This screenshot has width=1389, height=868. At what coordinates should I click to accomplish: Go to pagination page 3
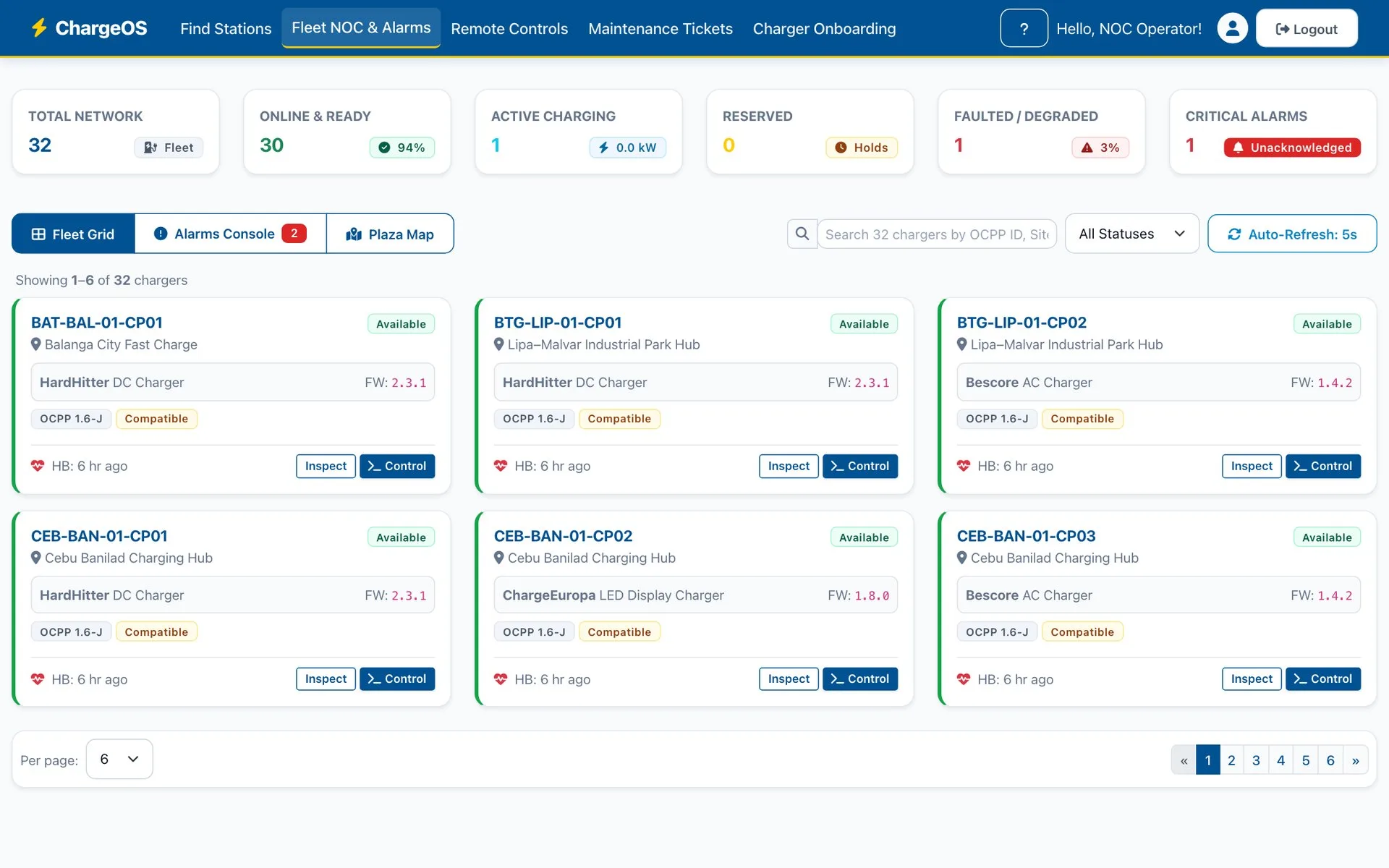coord(1256,759)
